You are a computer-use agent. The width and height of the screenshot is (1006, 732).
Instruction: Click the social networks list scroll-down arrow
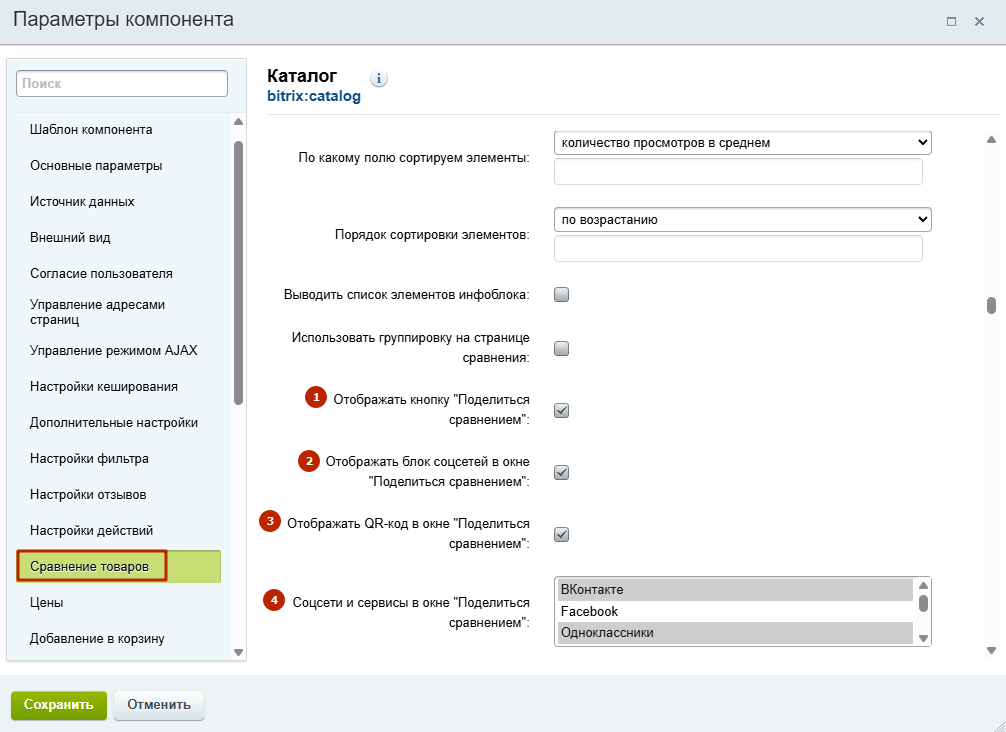(x=923, y=638)
